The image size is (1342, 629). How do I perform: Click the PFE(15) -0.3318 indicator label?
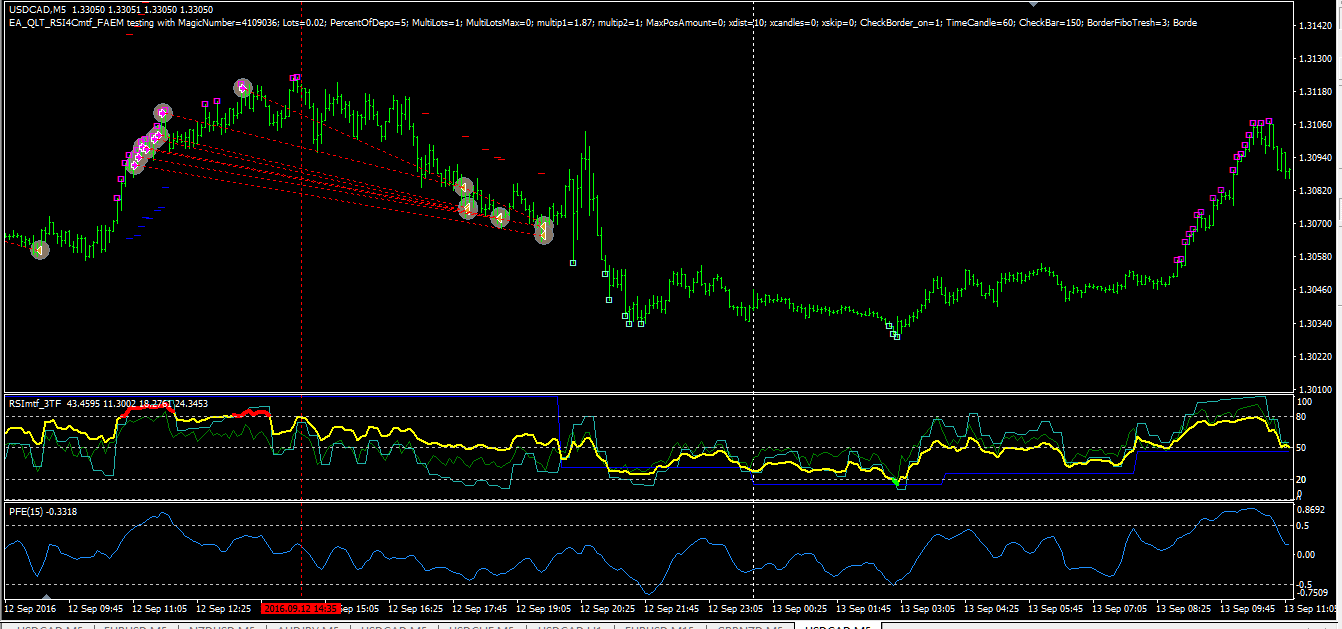click(43, 512)
